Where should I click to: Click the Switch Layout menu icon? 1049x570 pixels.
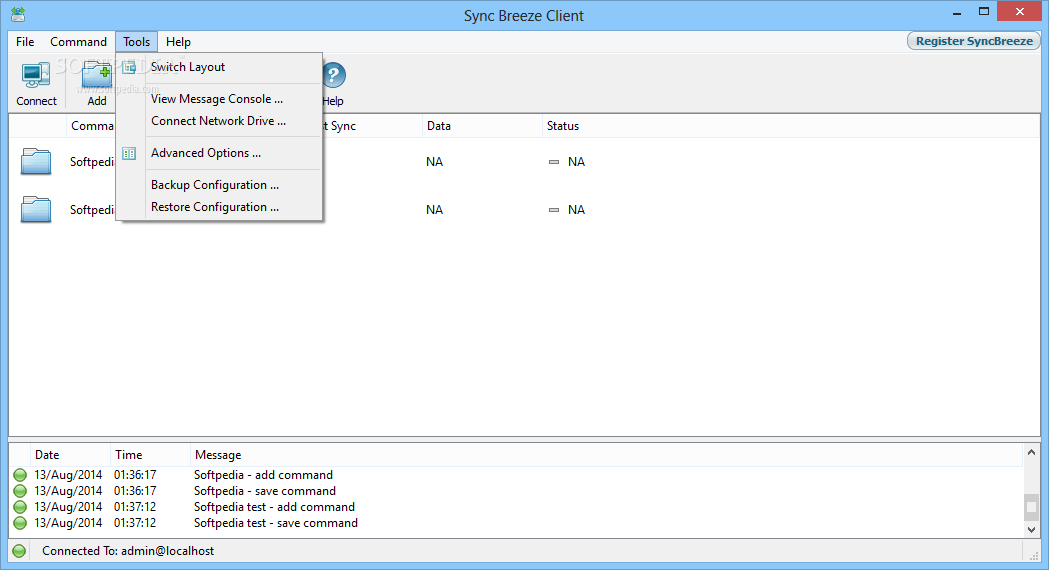[129, 67]
